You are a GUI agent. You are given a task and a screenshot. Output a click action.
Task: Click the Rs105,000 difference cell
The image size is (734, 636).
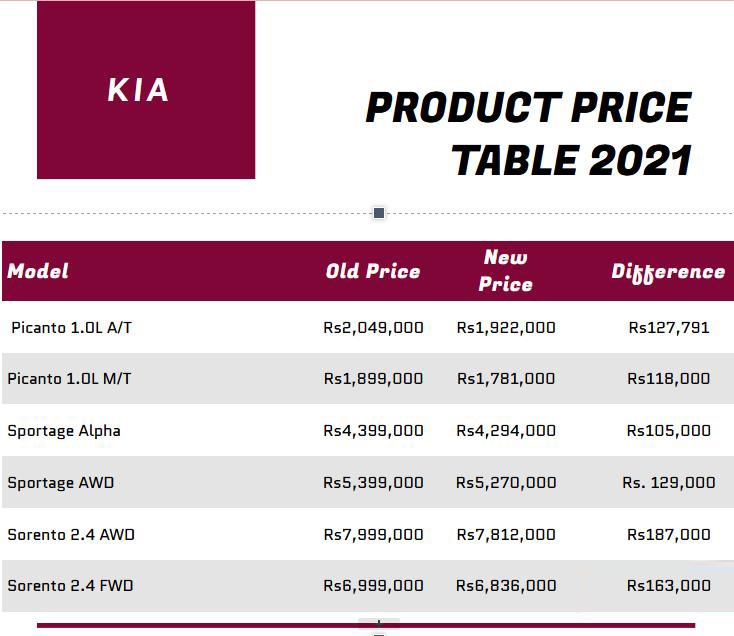(x=669, y=431)
